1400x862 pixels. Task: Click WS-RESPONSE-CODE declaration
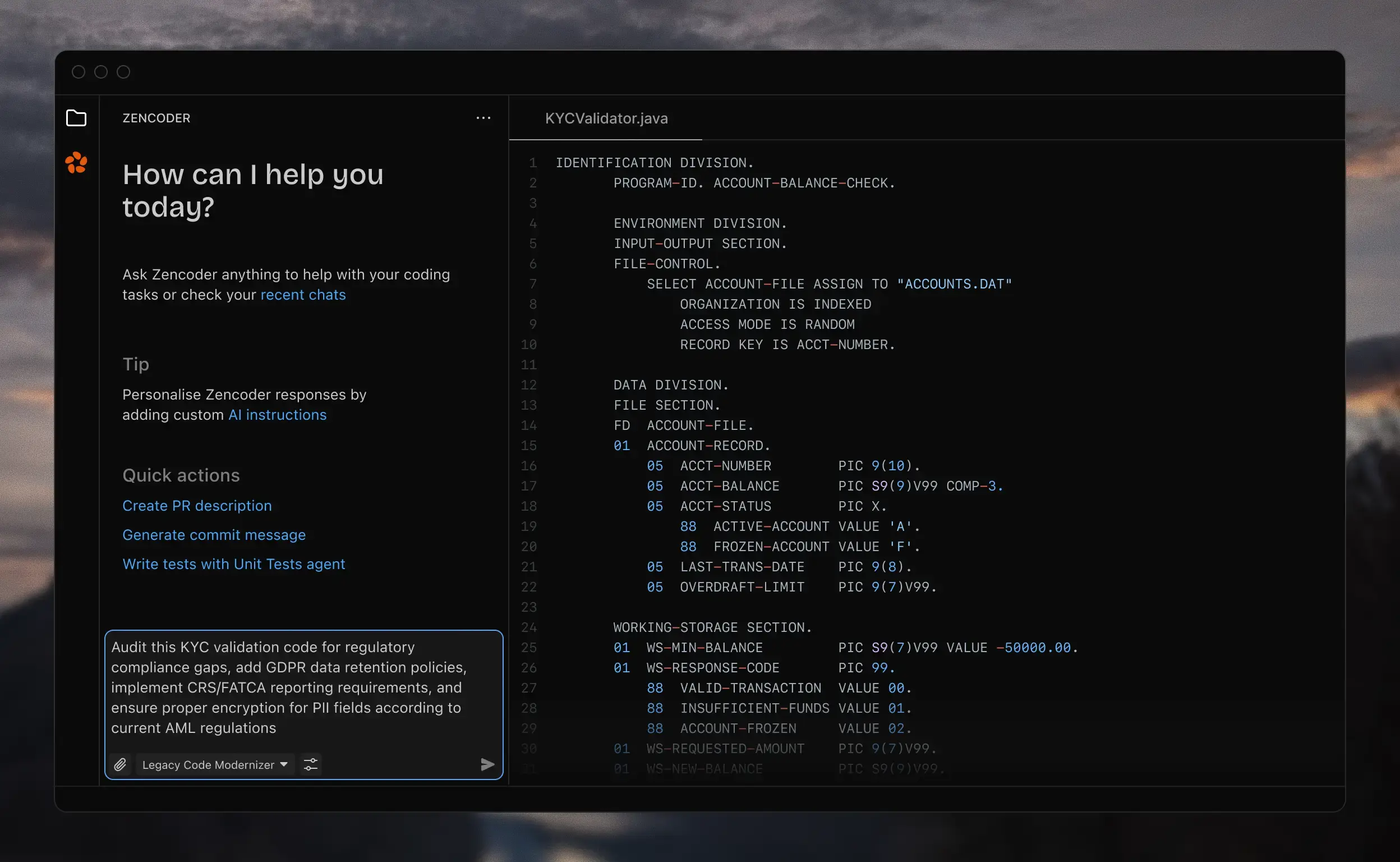(754, 668)
